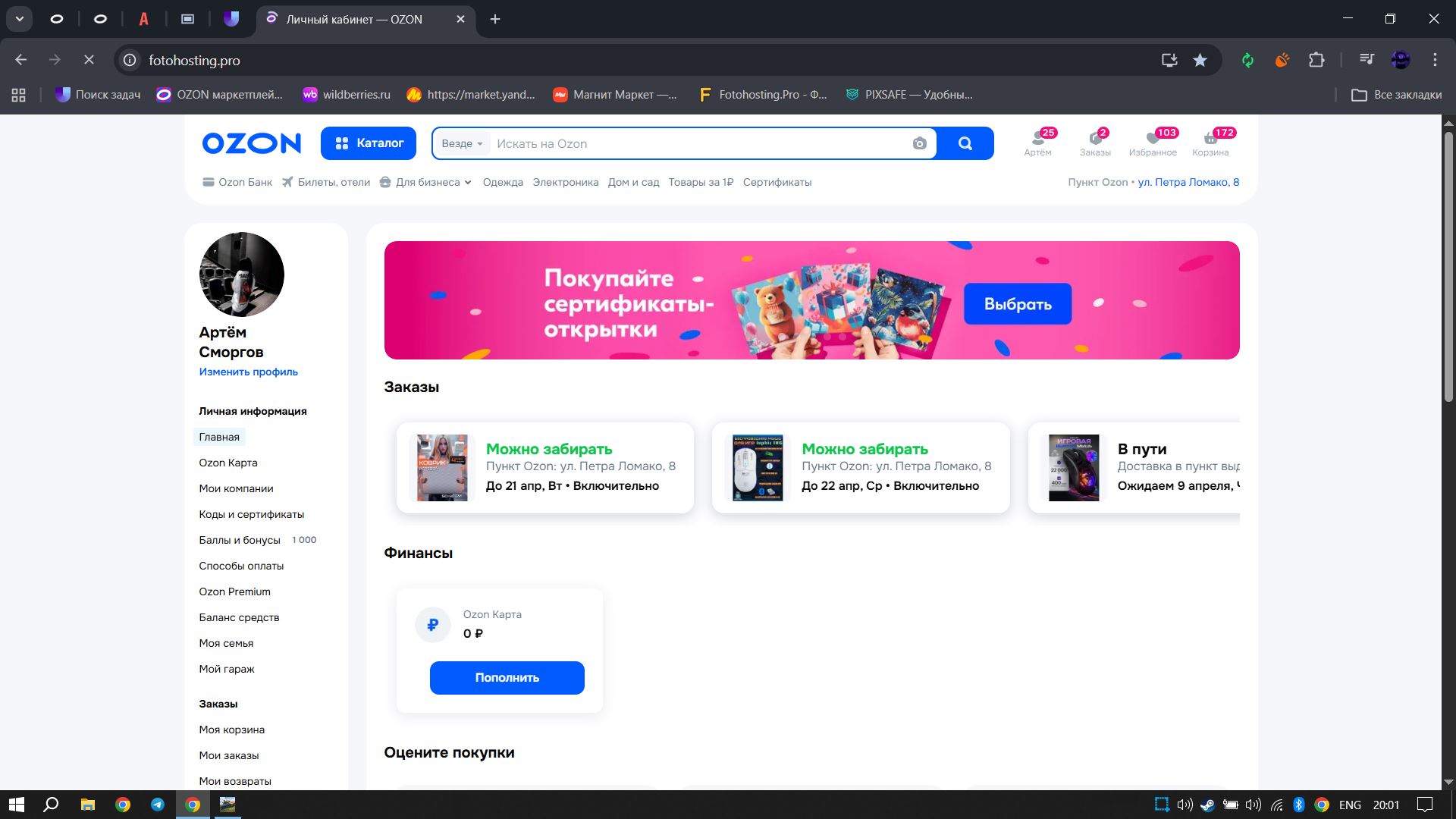Open Ozon Карта in sidebar menu
Screen dimensions: 1456x819
pyautogui.click(x=228, y=463)
